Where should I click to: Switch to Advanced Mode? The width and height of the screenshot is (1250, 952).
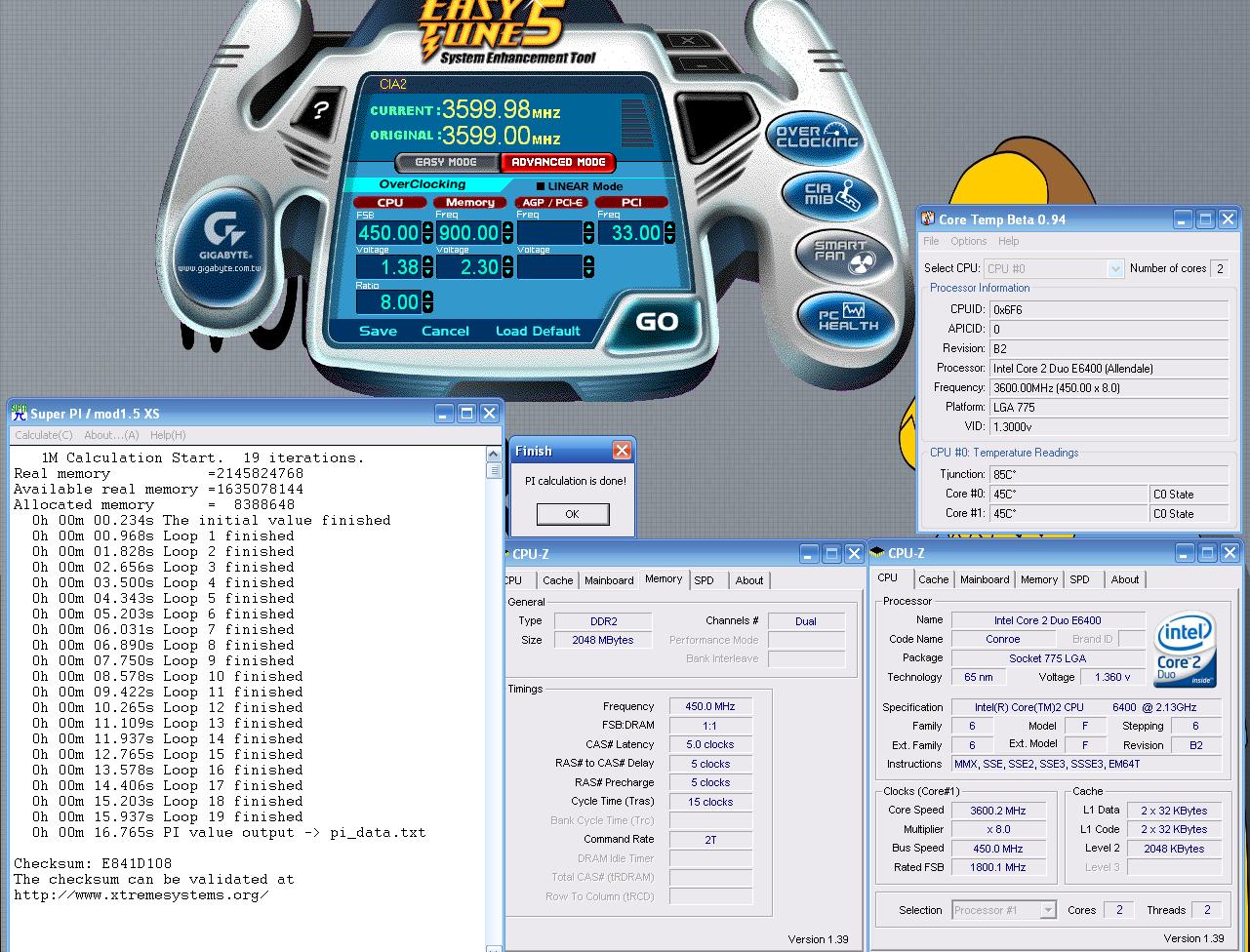pos(558,162)
